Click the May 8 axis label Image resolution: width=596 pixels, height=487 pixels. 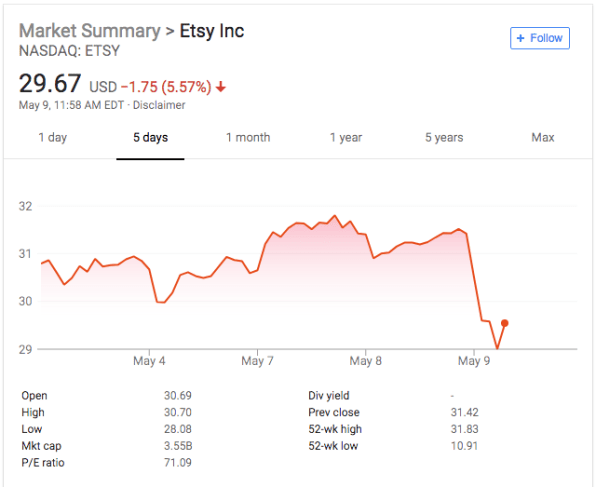(366, 360)
